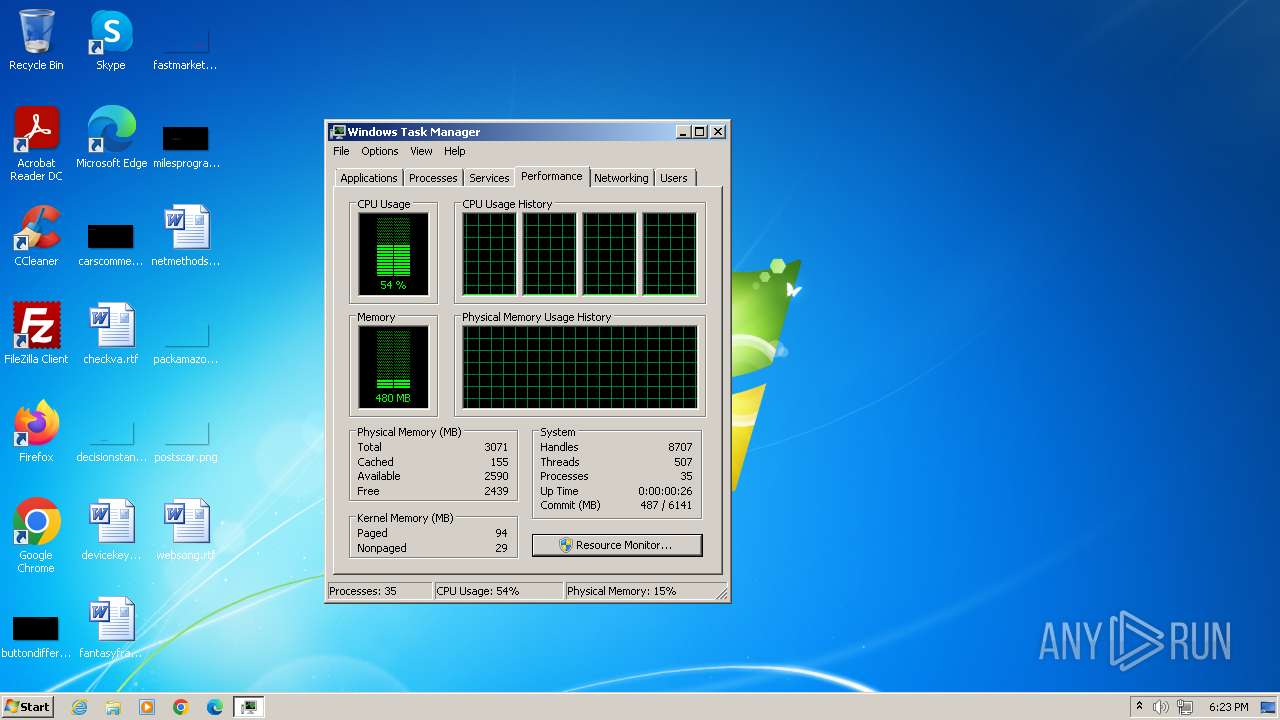Image resolution: width=1280 pixels, height=720 pixels.
Task: Open Acrobat Reader DC shortcut
Action: 36,143
